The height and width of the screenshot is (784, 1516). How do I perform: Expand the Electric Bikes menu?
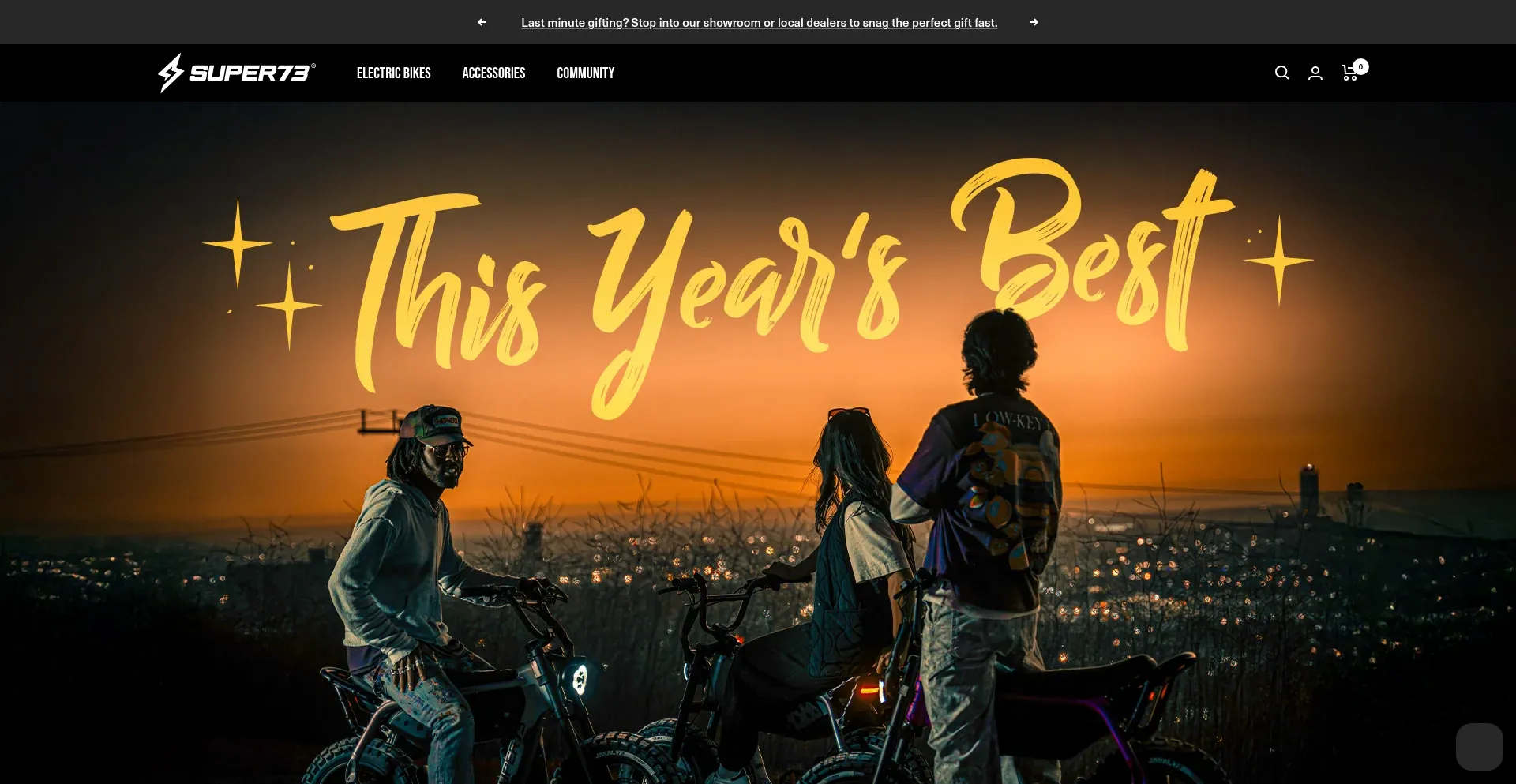(x=393, y=73)
